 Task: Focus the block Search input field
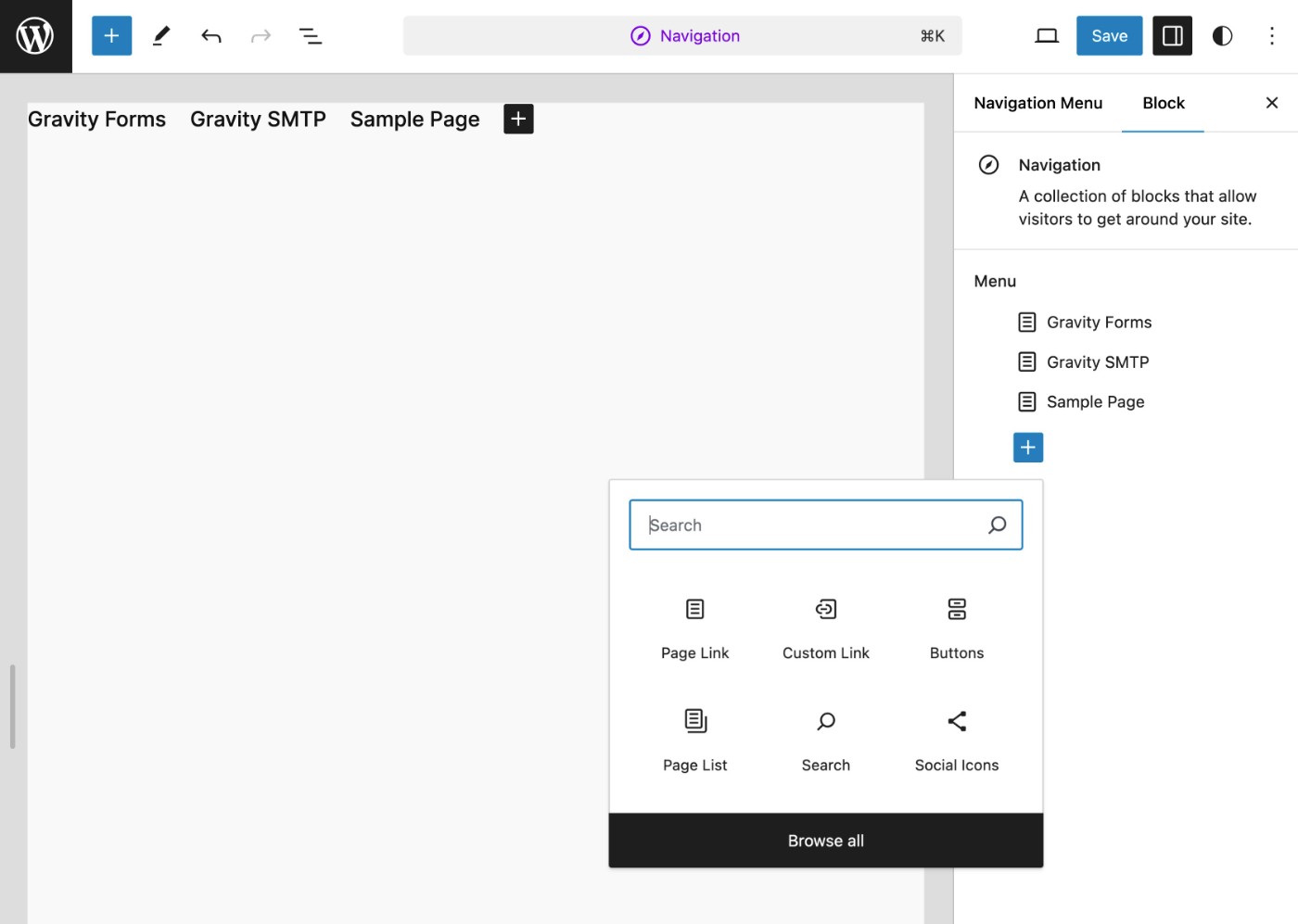(x=826, y=525)
